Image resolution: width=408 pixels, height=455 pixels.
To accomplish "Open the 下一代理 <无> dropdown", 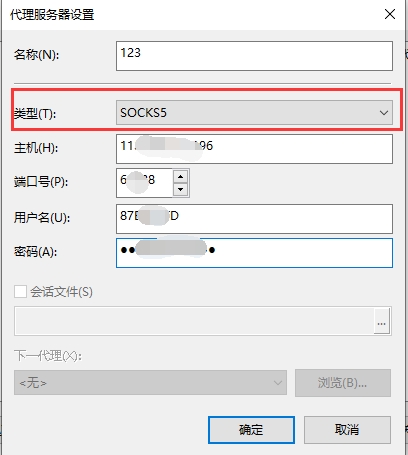I will pyautogui.click(x=150, y=382).
